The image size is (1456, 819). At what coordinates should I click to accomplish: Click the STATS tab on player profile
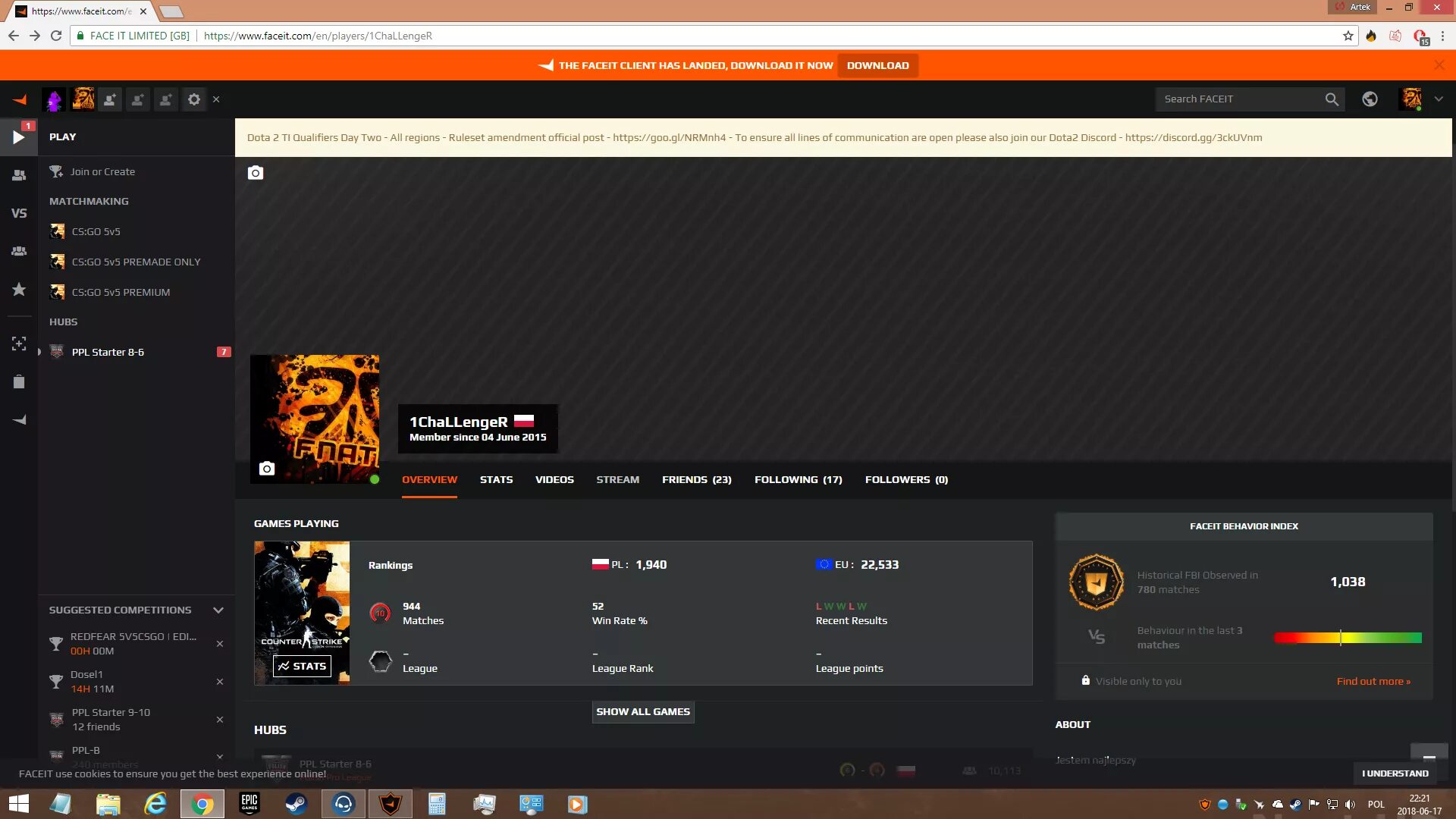[x=495, y=479]
